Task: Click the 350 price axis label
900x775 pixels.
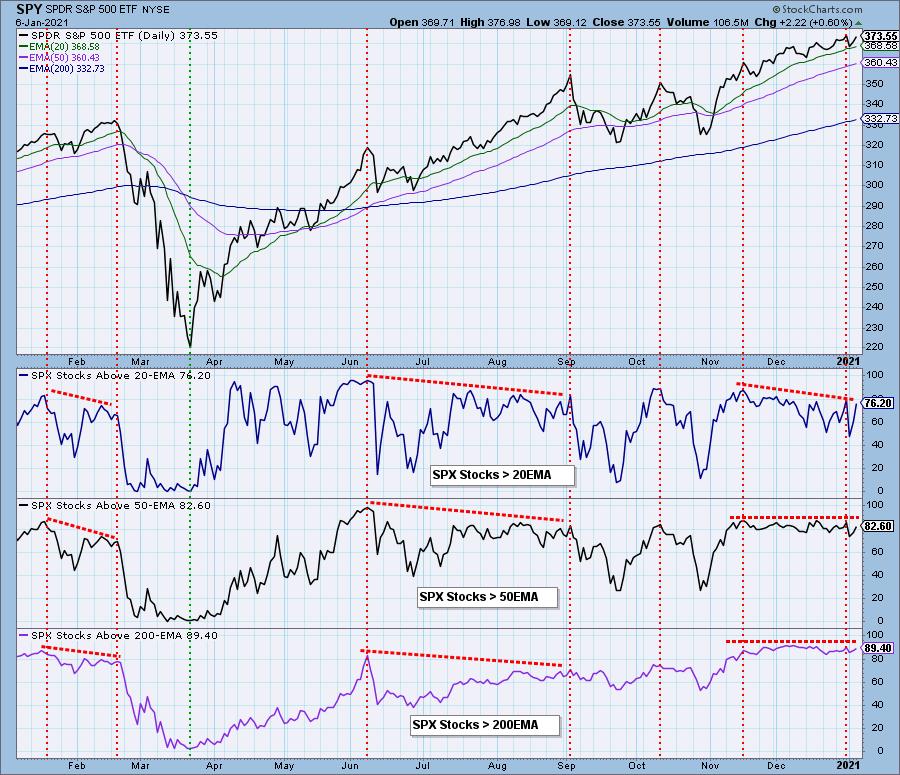Action: coord(875,84)
